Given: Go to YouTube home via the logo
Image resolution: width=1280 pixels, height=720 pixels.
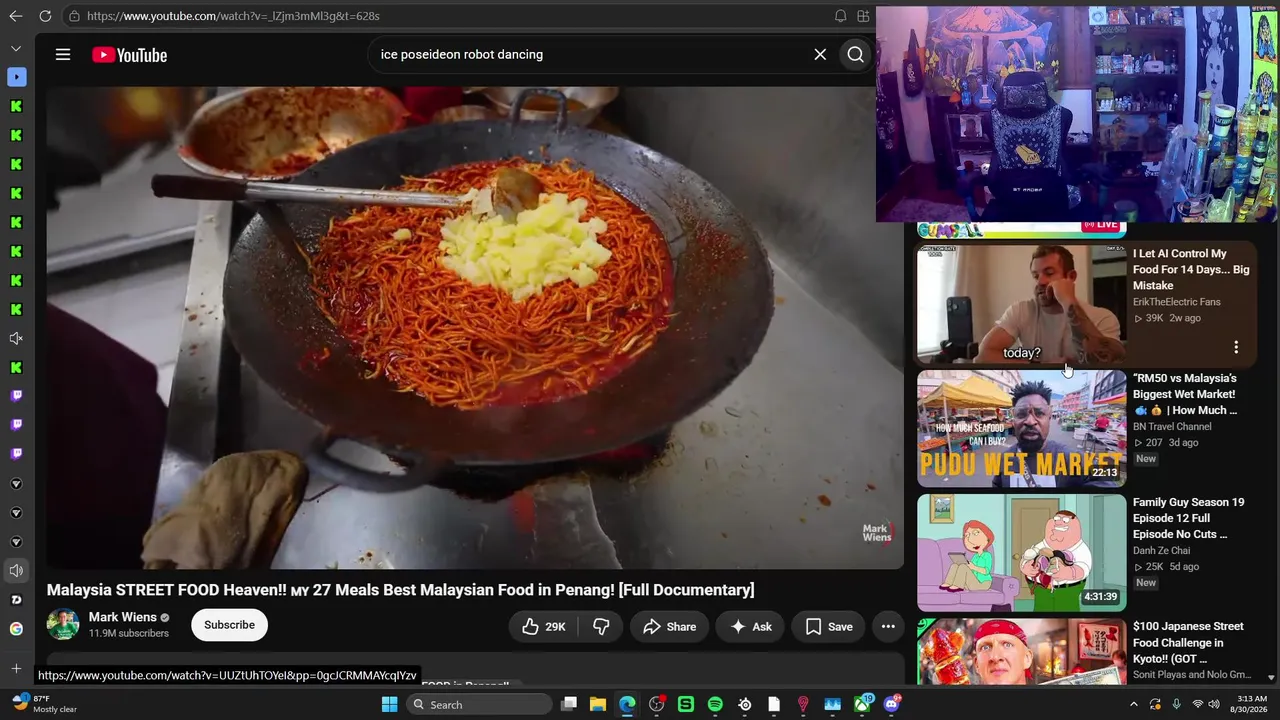Looking at the screenshot, I should coord(130,55).
